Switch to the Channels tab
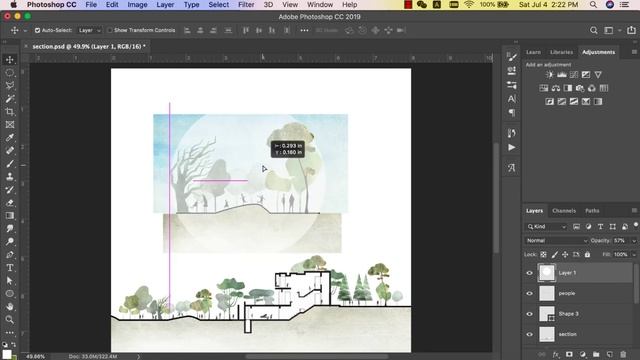Image resolution: width=640 pixels, height=360 pixels. (564, 211)
